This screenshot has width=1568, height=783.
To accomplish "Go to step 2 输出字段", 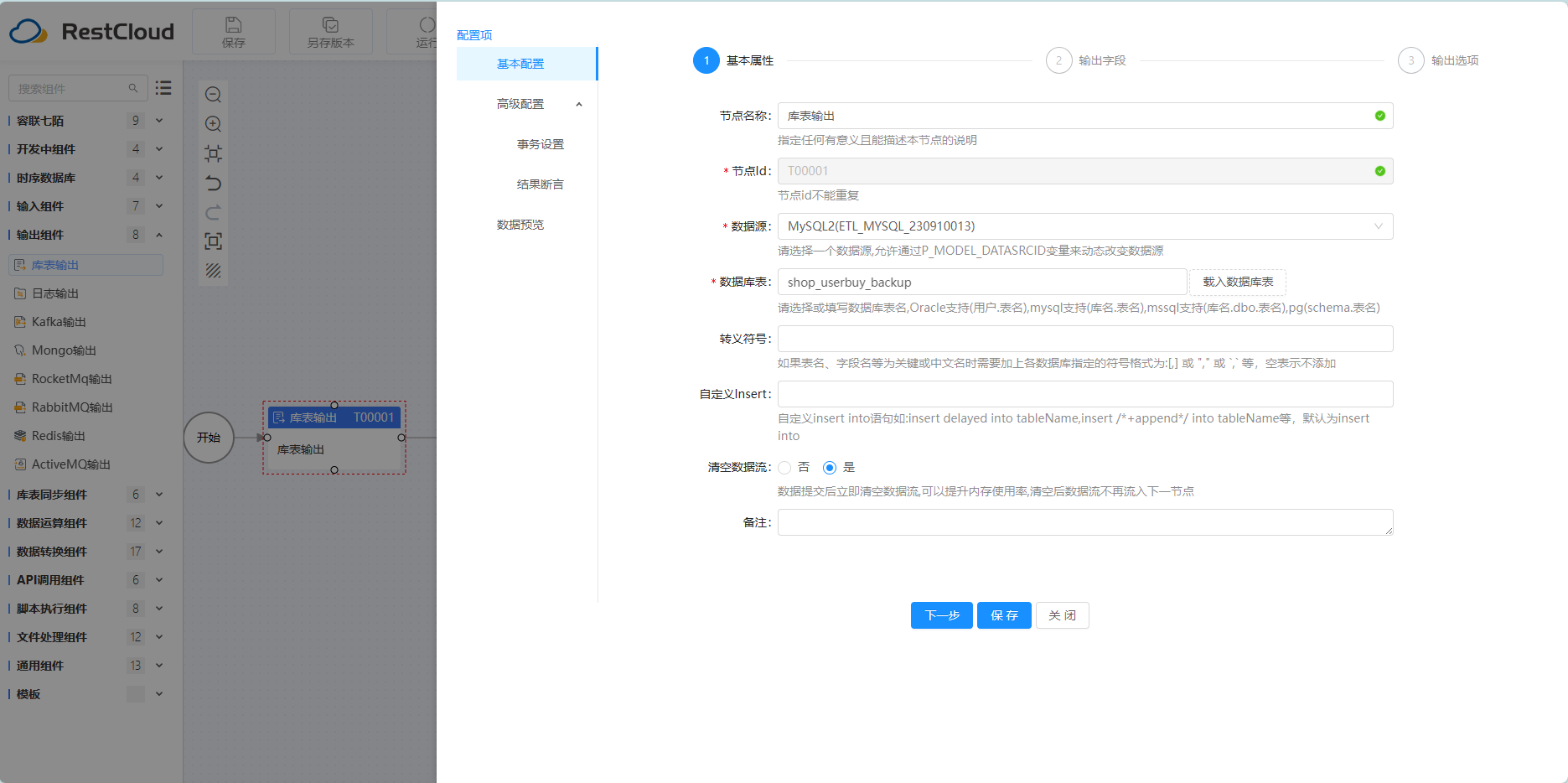I will pyautogui.click(x=1086, y=60).
